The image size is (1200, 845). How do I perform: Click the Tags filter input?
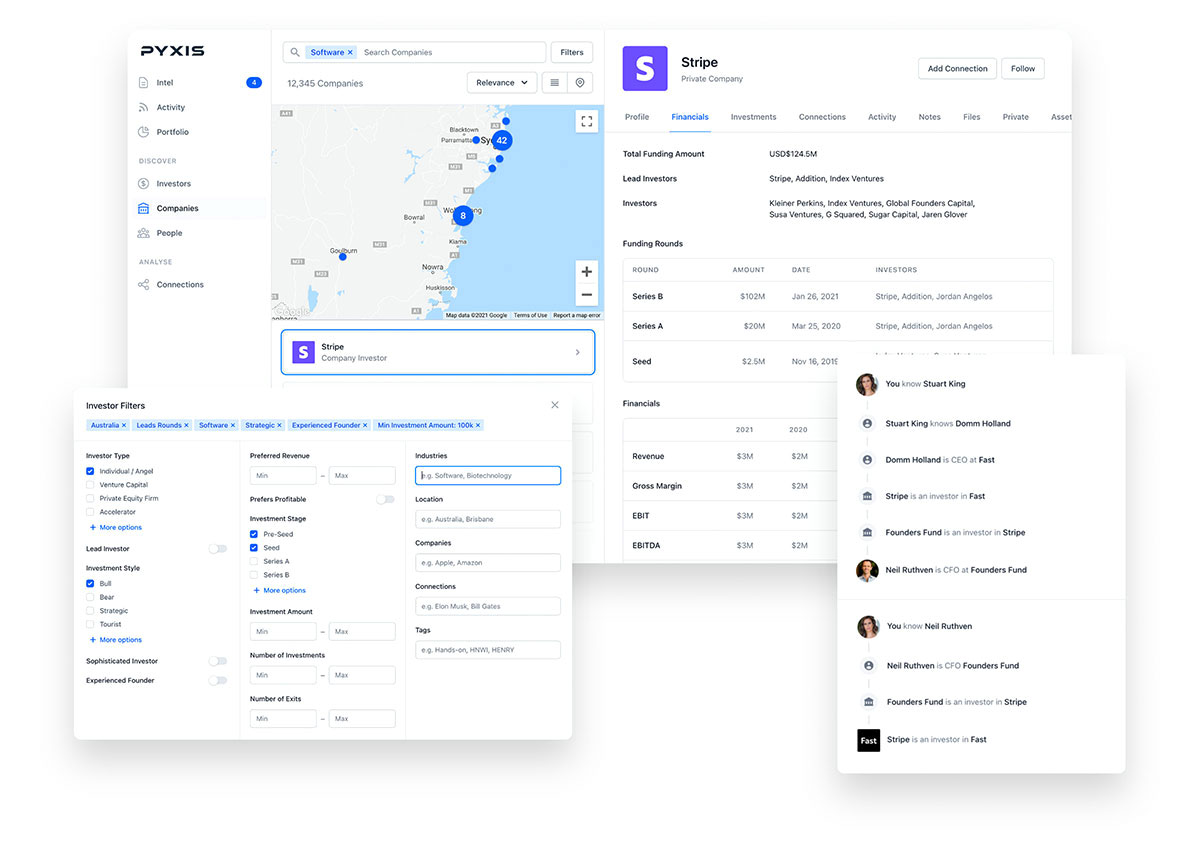(488, 650)
